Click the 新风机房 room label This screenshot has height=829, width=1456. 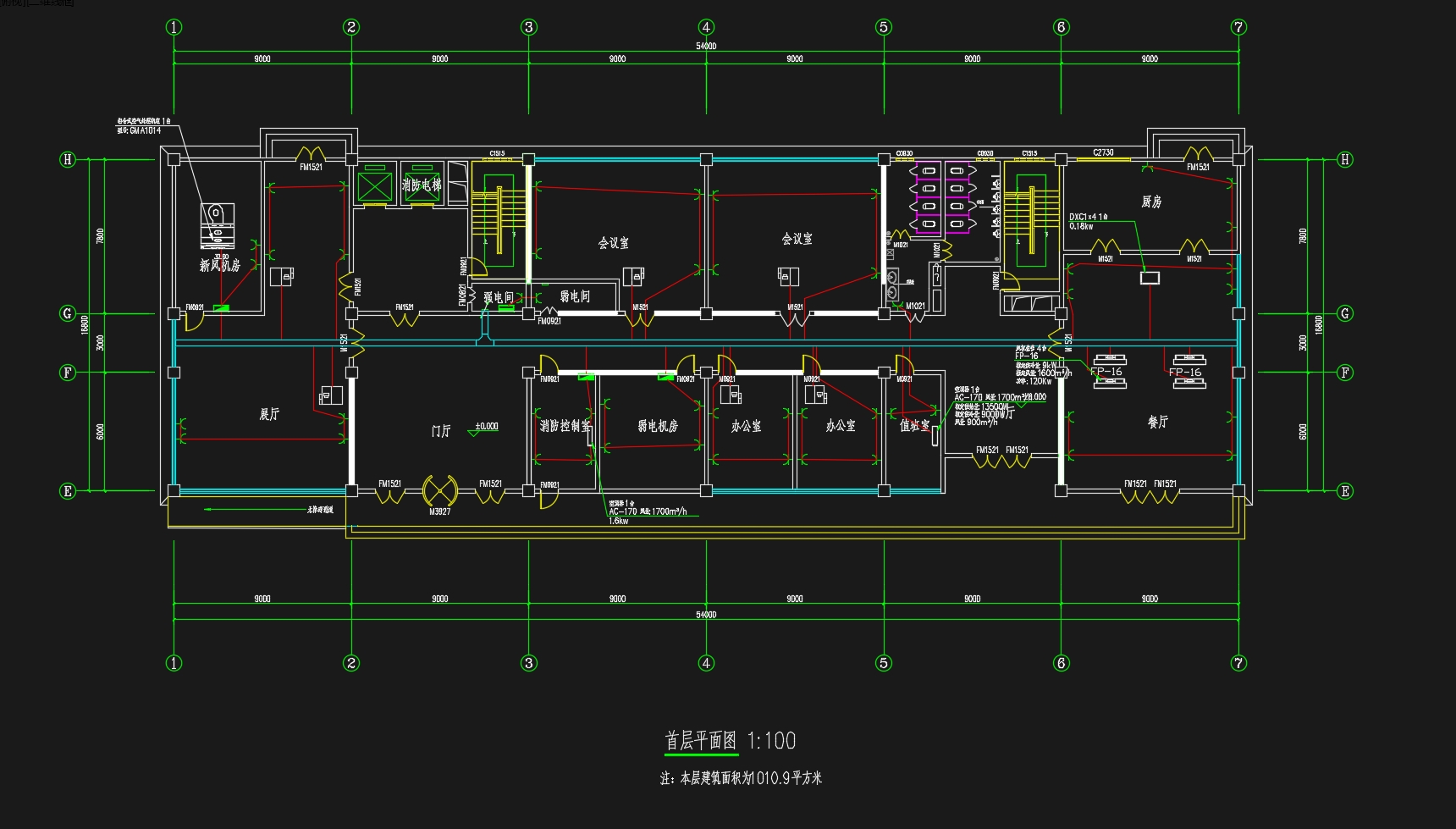pos(220,266)
